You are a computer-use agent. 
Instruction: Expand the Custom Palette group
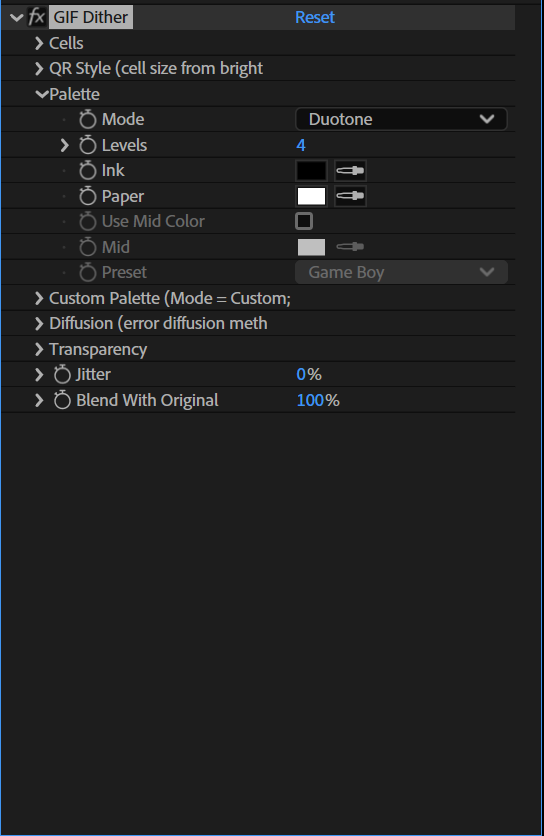[x=38, y=298]
